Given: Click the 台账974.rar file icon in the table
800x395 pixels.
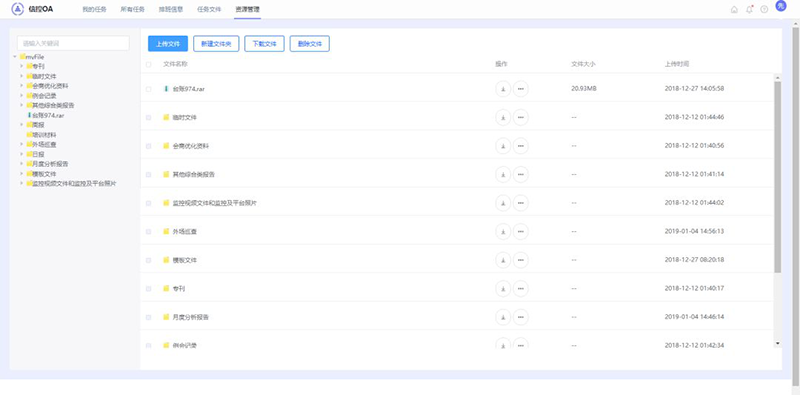Looking at the screenshot, I should [x=166, y=89].
